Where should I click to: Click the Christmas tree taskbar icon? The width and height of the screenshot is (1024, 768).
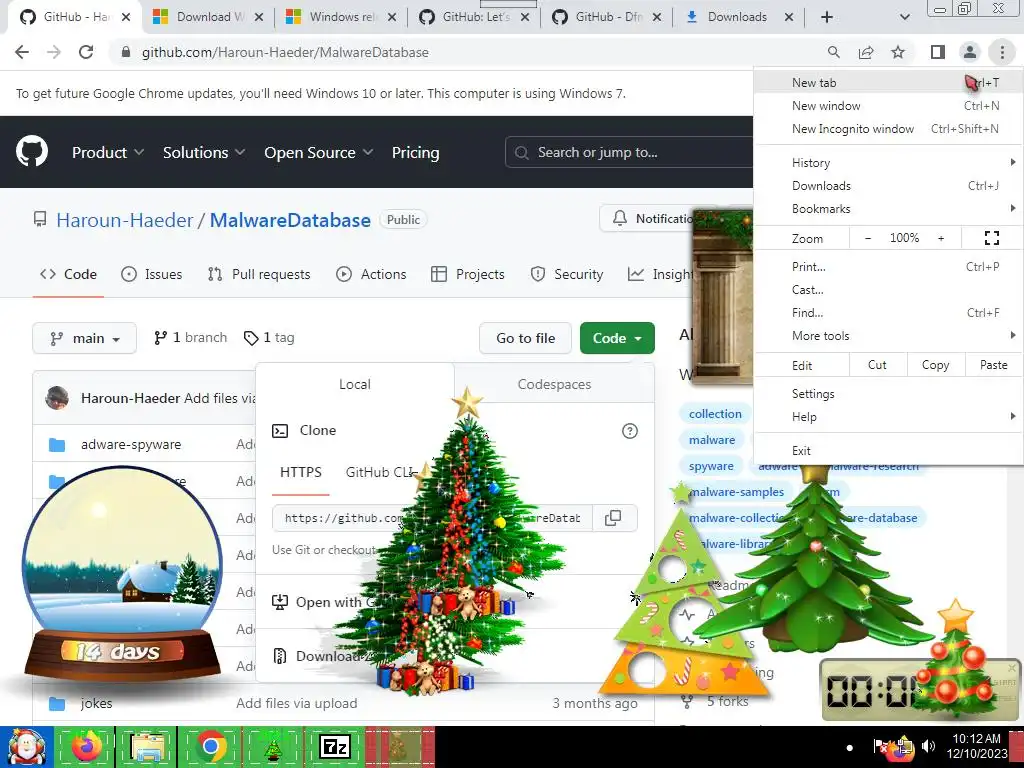(x=273, y=746)
